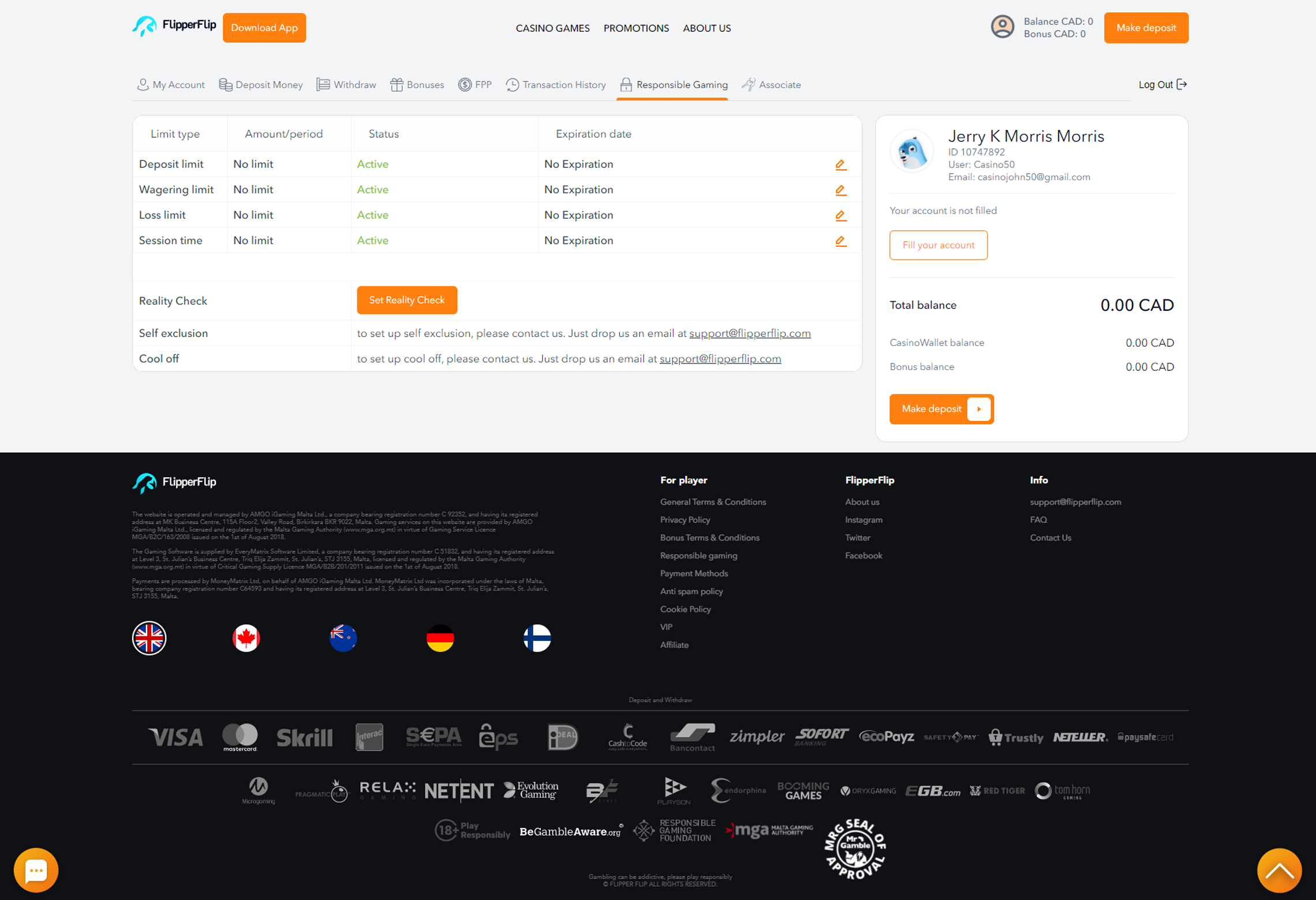Image resolution: width=1316 pixels, height=900 pixels.
Task: Switch to the Deposit Money tab
Action: click(x=261, y=85)
